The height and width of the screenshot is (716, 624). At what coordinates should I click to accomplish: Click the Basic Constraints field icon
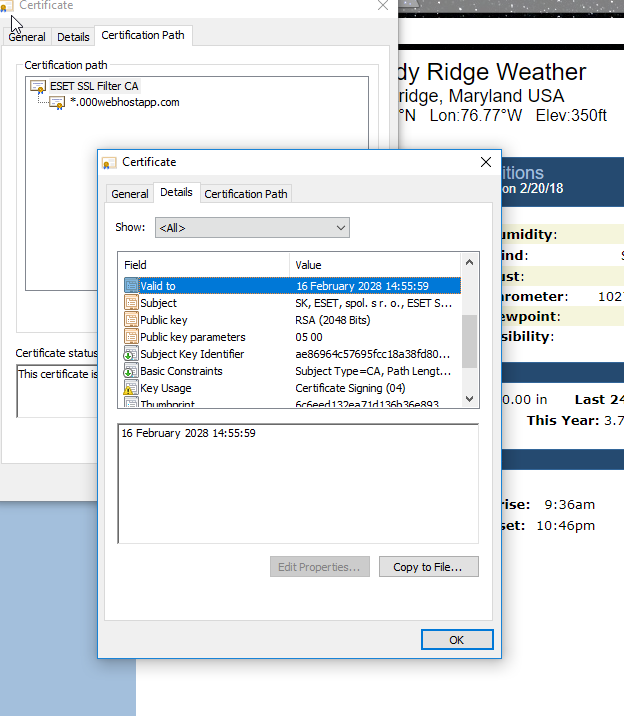(131, 371)
